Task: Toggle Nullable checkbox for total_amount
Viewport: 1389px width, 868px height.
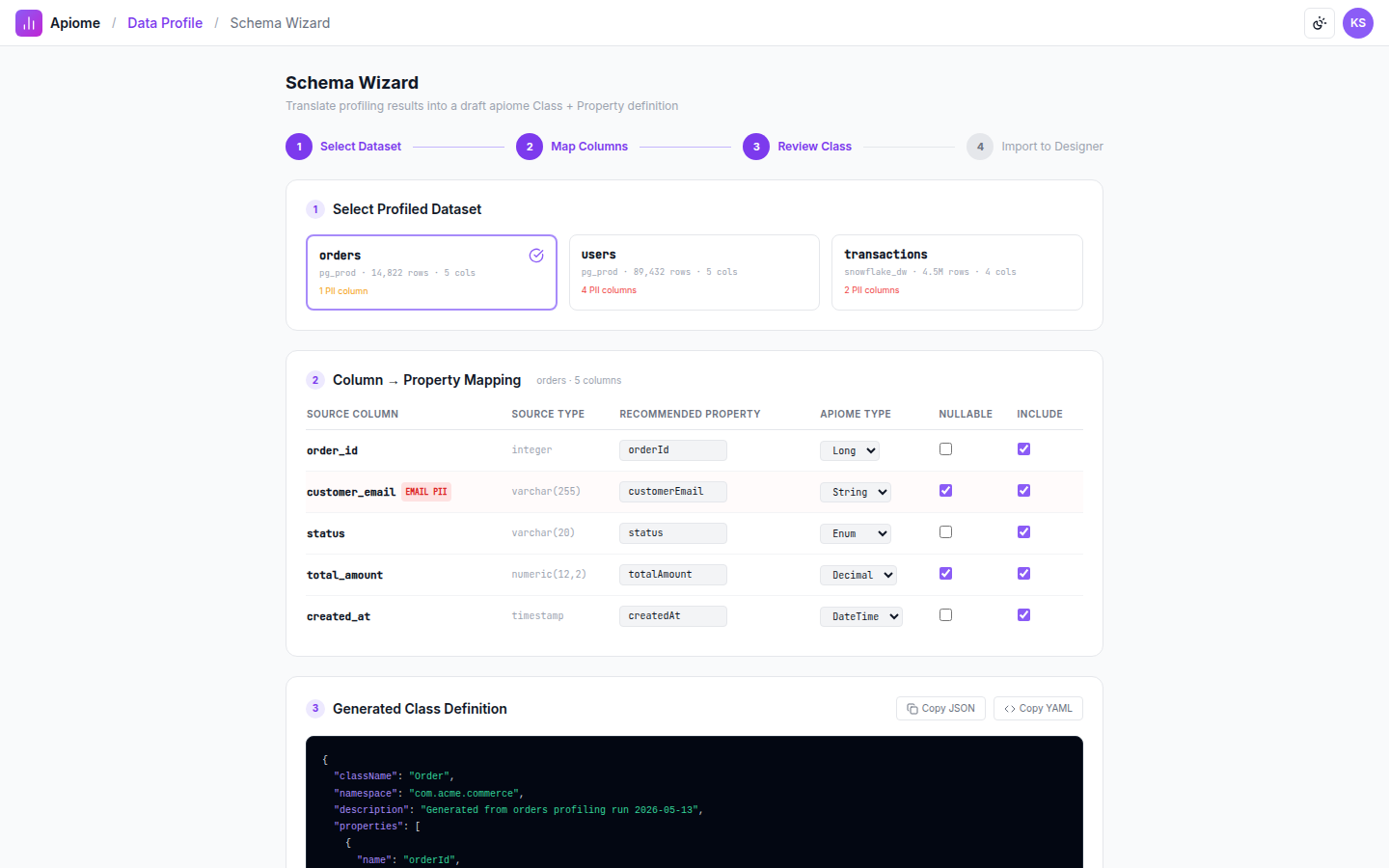Action: (x=945, y=574)
